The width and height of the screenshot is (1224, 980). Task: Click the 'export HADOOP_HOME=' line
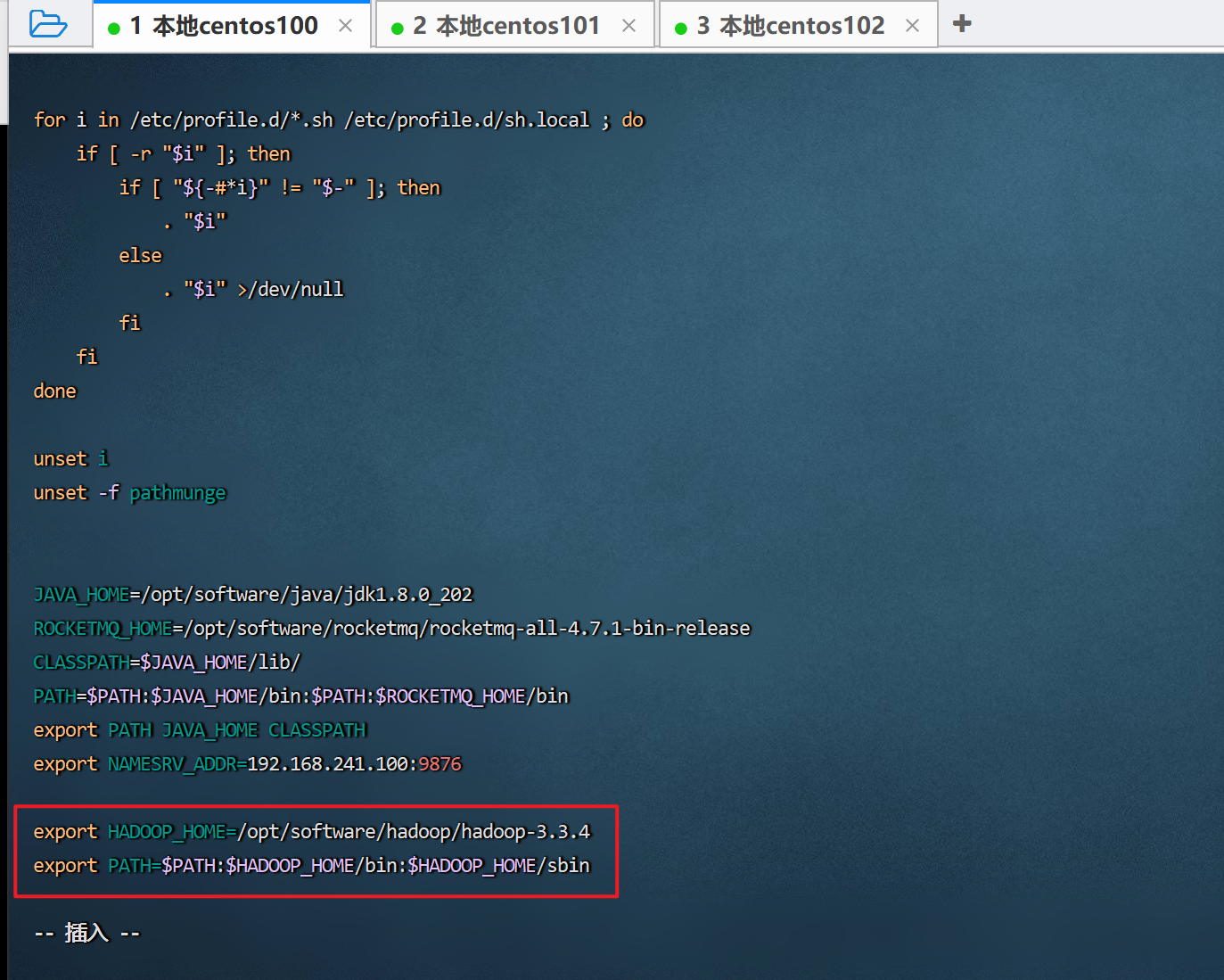(312, 832)
